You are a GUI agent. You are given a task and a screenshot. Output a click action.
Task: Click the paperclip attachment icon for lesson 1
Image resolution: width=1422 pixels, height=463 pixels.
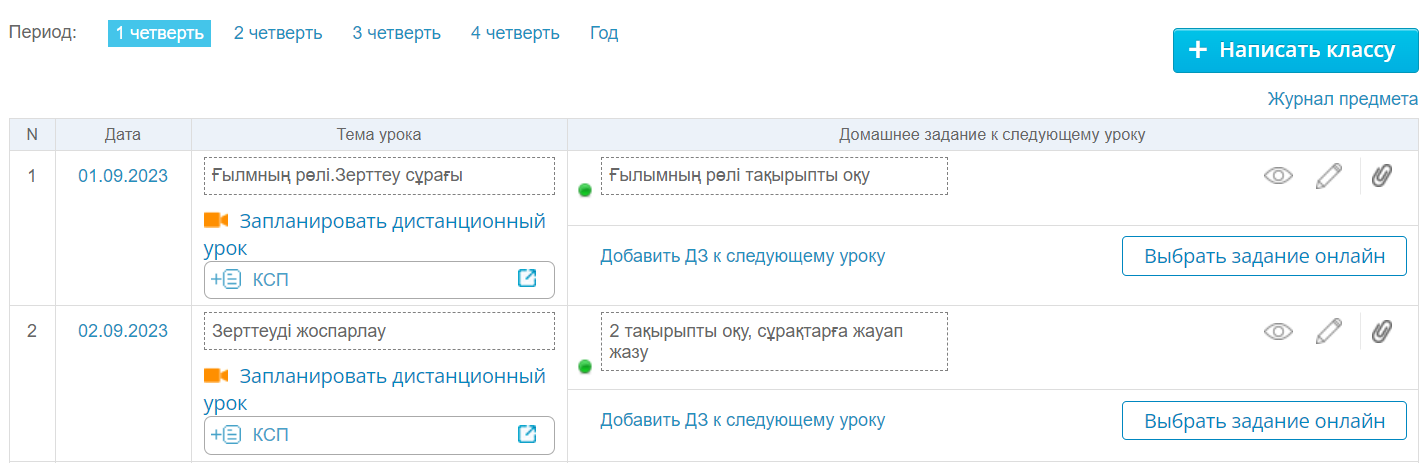(x=1381, y=176)
